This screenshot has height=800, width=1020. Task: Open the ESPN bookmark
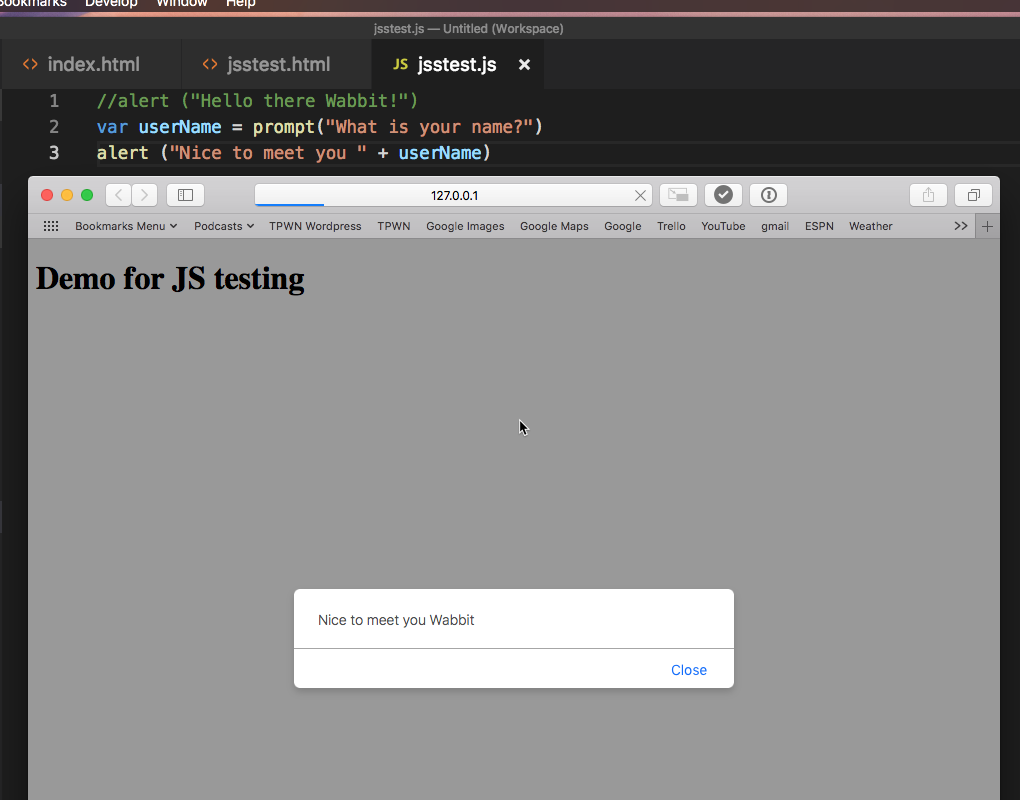(x=819, y=226)
